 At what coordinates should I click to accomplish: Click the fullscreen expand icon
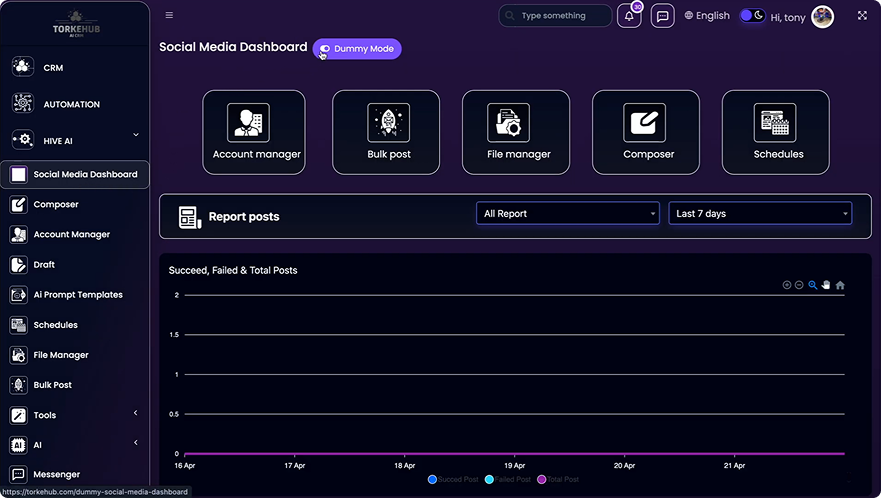click(862, 16)
